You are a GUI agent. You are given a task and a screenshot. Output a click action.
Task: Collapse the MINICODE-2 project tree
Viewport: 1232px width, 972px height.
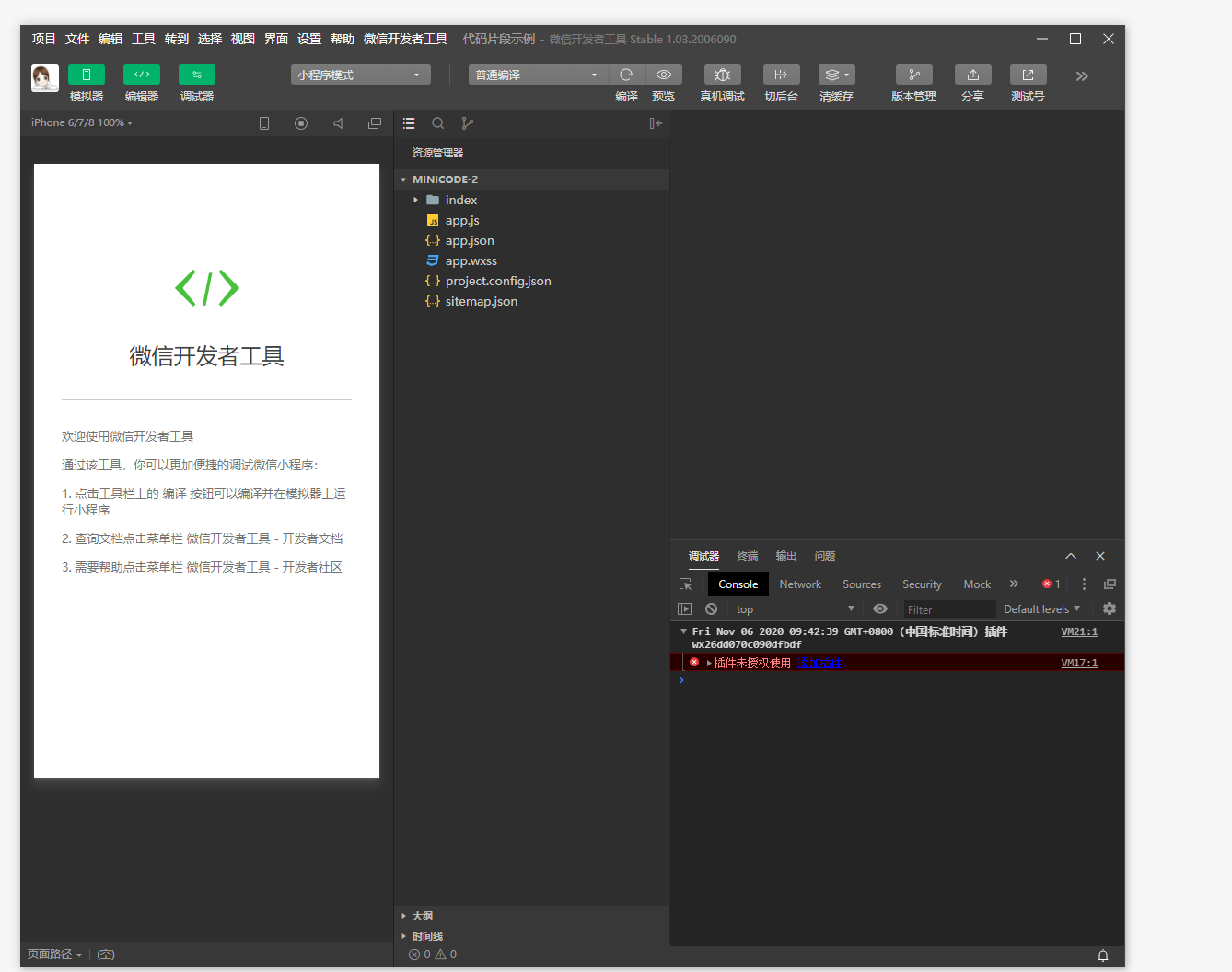point(532,179)
